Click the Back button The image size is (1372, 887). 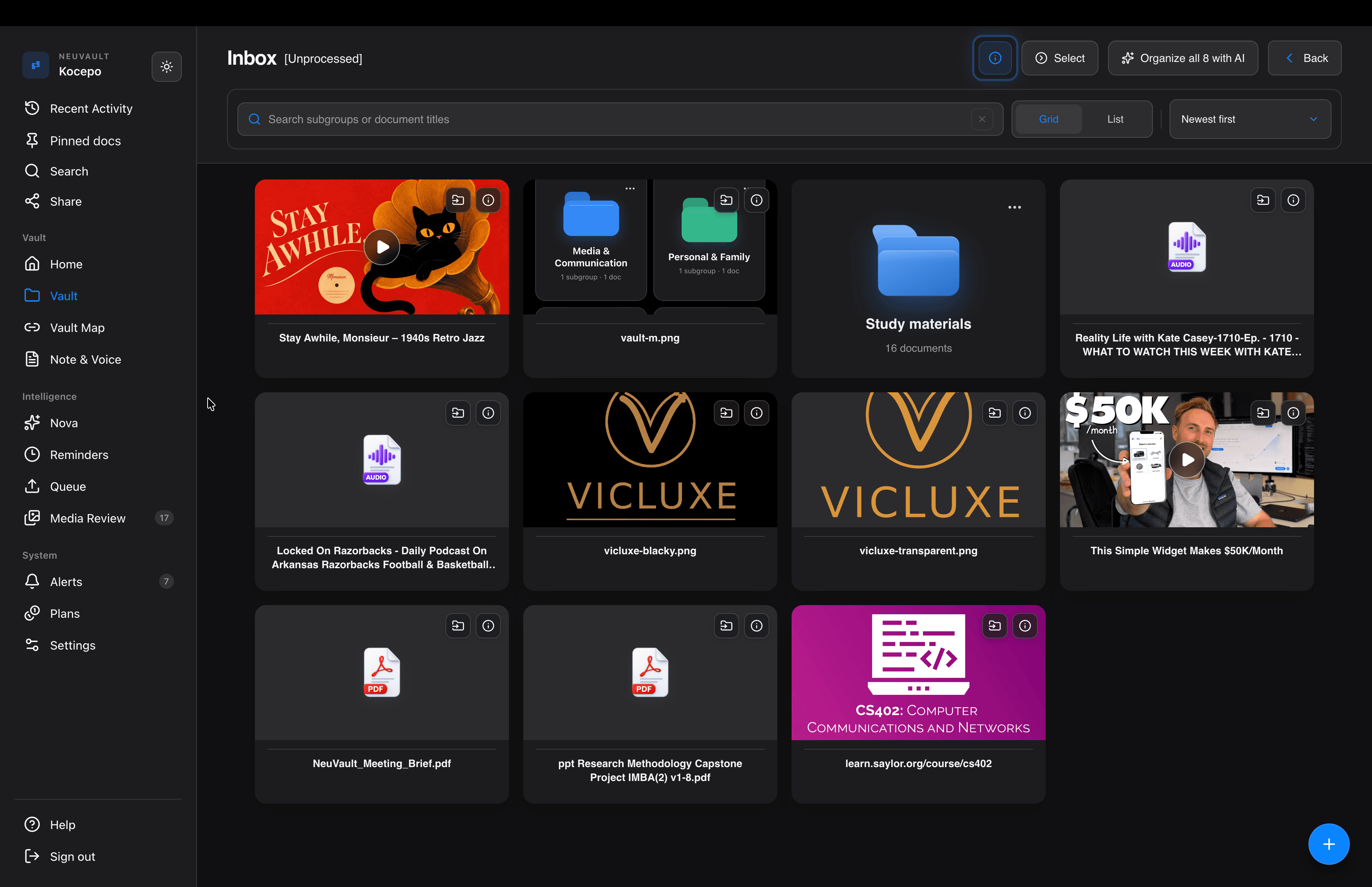click(x=1305, y=58)
